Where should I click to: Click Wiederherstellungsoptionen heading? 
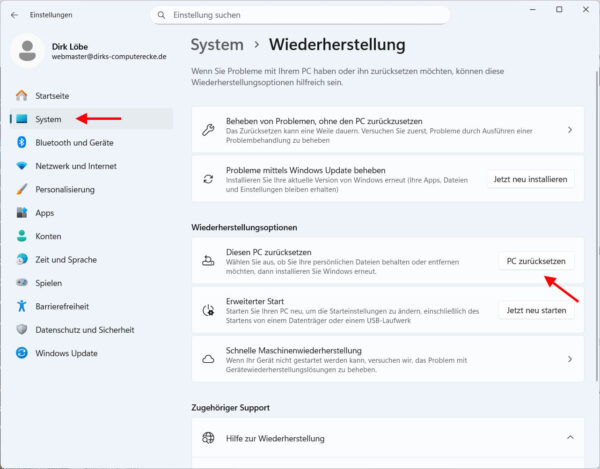click(x=244, y=227)
